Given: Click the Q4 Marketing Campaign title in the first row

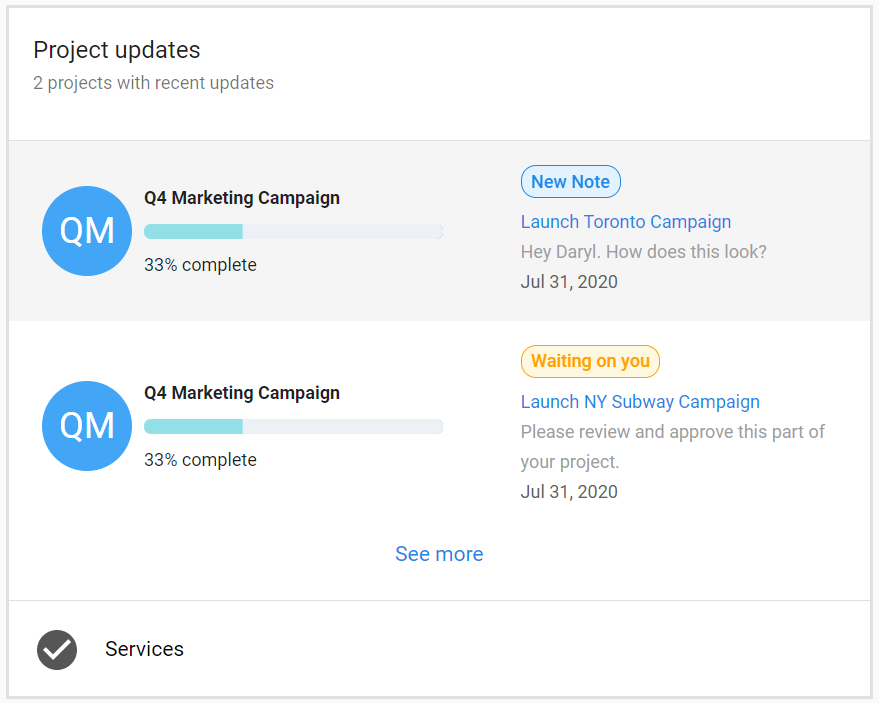Looking at the screenshot, I should [242, 198].
